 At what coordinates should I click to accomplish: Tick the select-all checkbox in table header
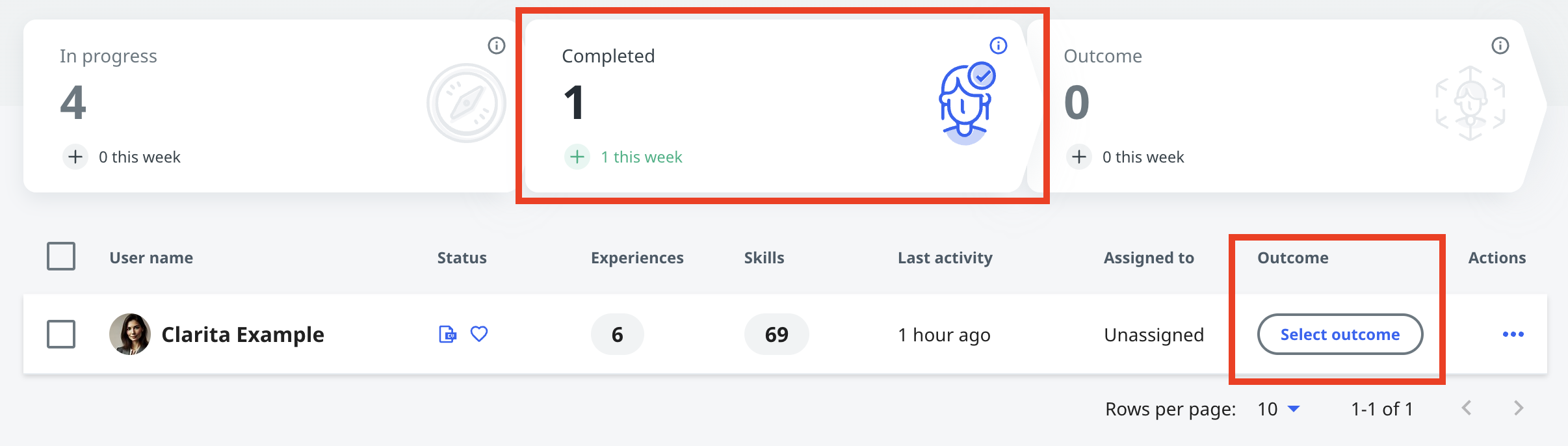61,256
